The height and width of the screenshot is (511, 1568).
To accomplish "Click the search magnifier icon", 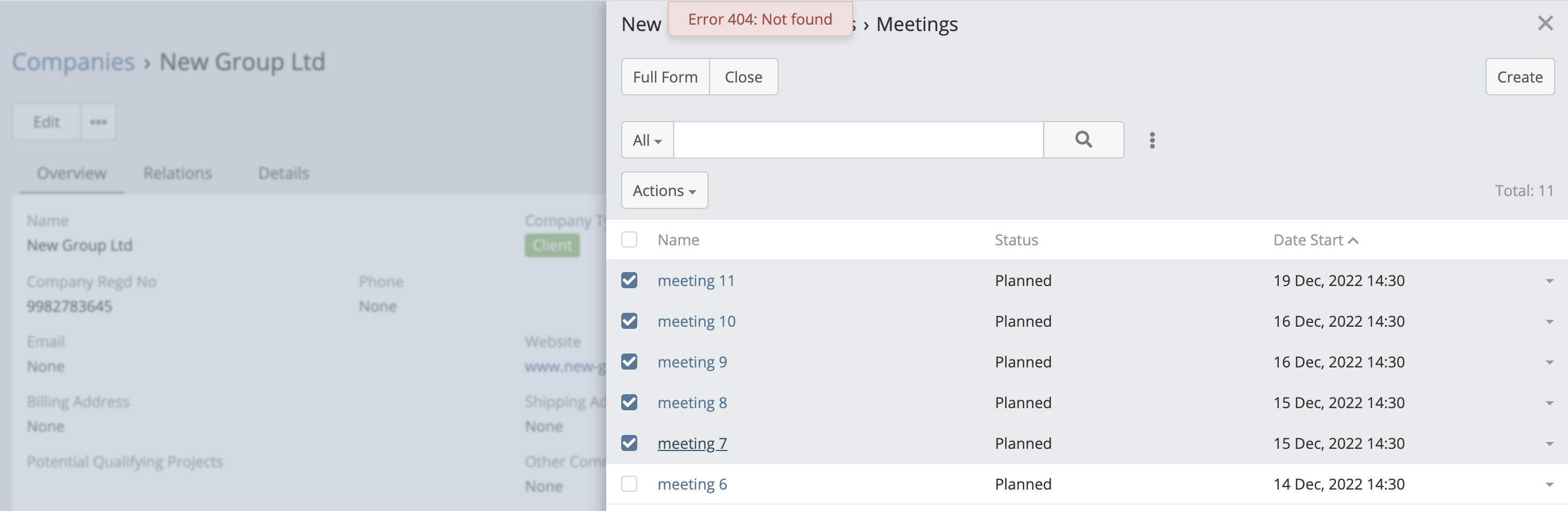I will 1083,139.
